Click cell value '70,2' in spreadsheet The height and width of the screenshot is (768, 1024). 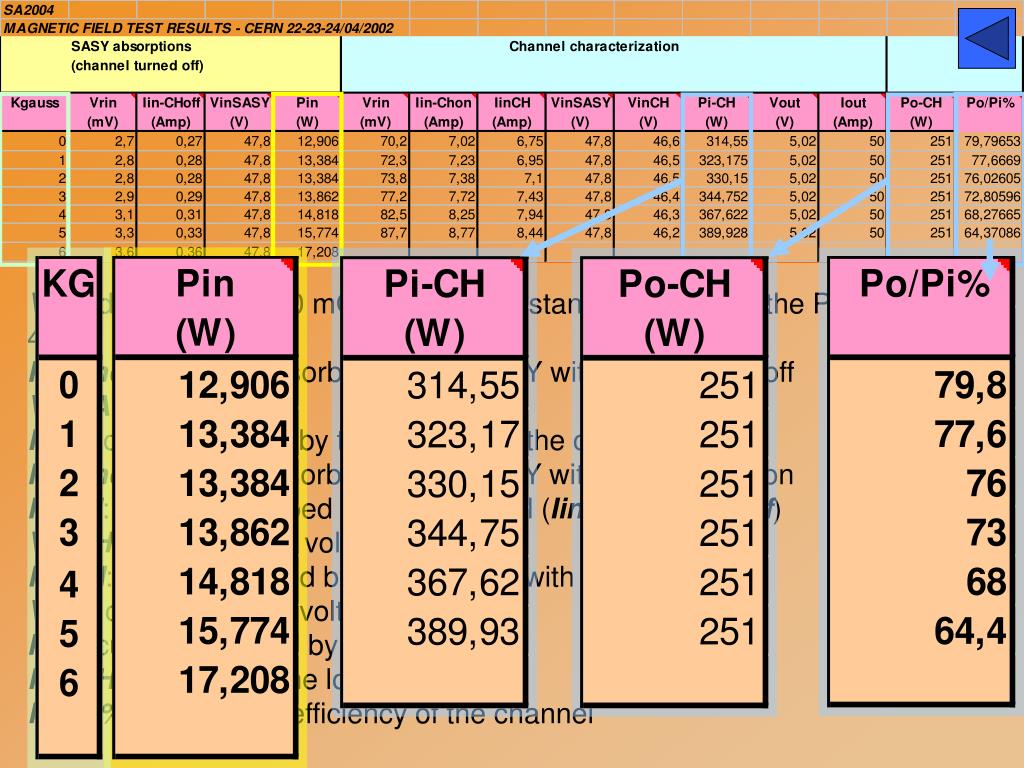pos(393,141)
